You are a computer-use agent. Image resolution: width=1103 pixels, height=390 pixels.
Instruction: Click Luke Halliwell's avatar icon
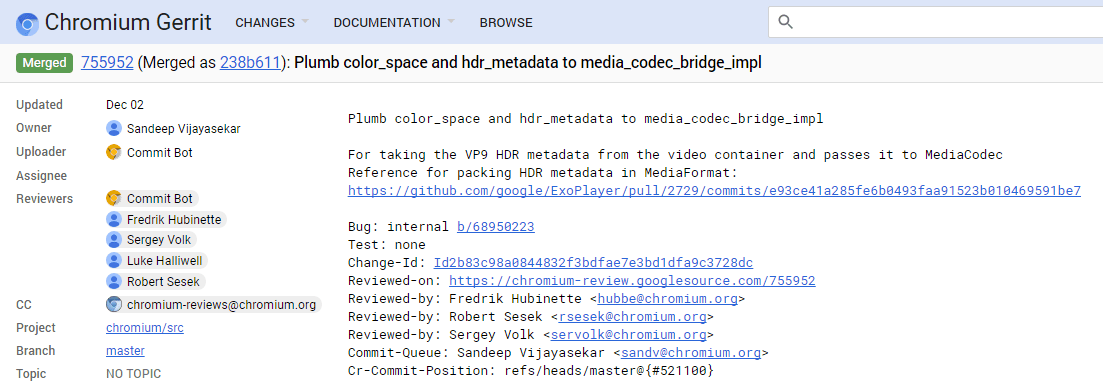(x=114, y=261)
